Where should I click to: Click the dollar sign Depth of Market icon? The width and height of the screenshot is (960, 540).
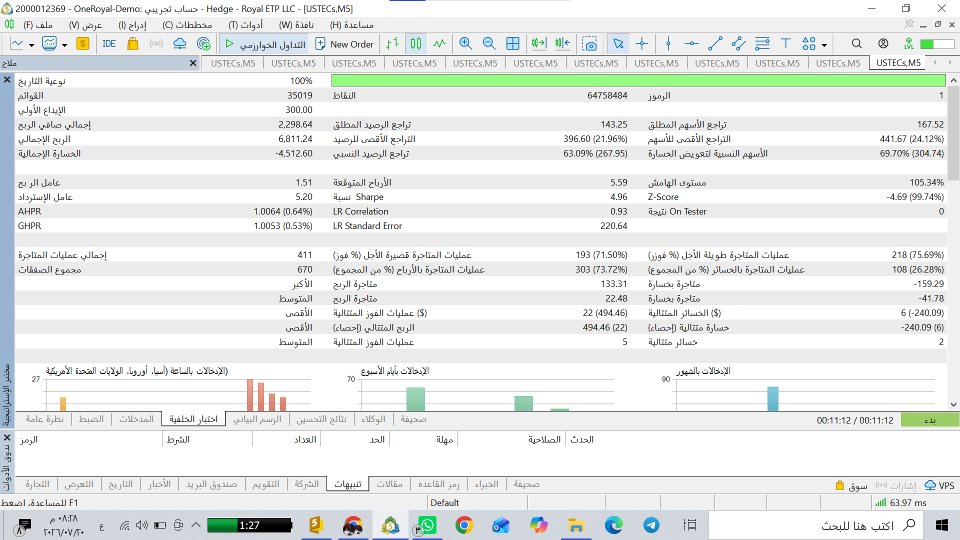[83, 43]
